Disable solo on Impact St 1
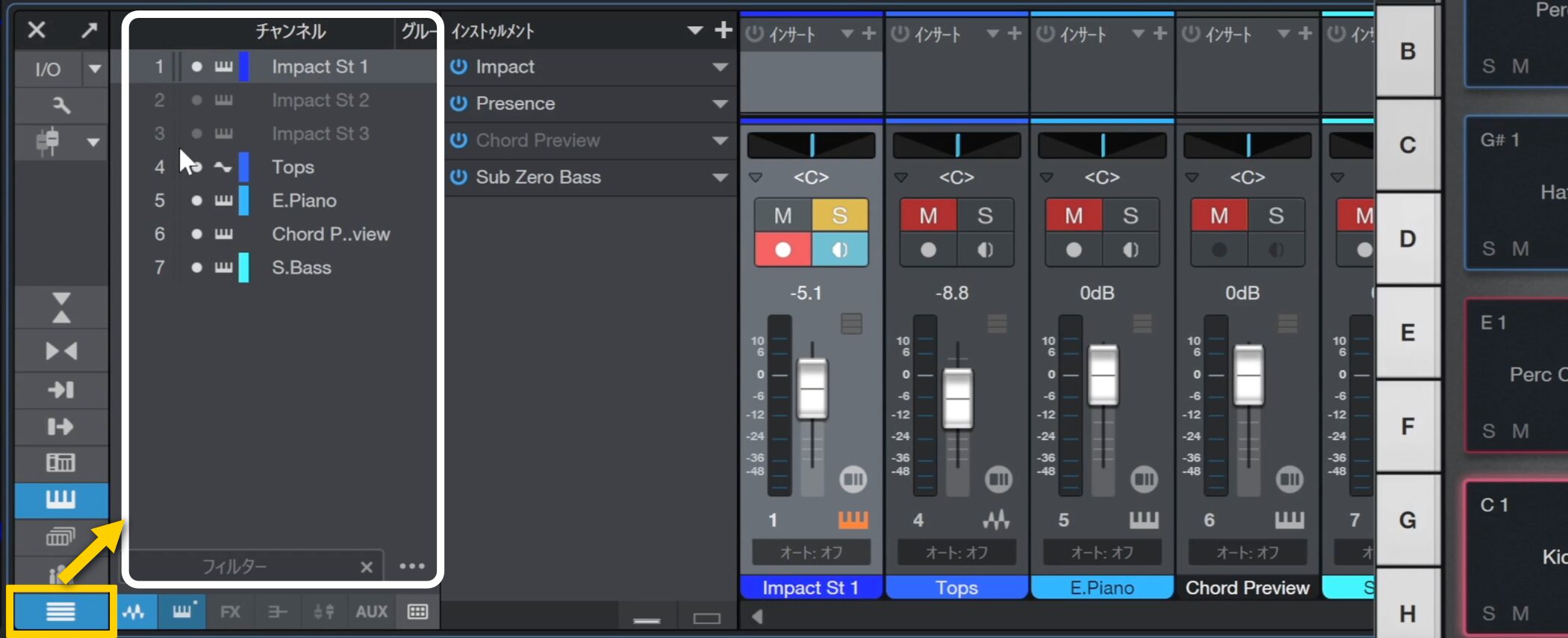Screen dimensions: 1568x638 point(839,216)
